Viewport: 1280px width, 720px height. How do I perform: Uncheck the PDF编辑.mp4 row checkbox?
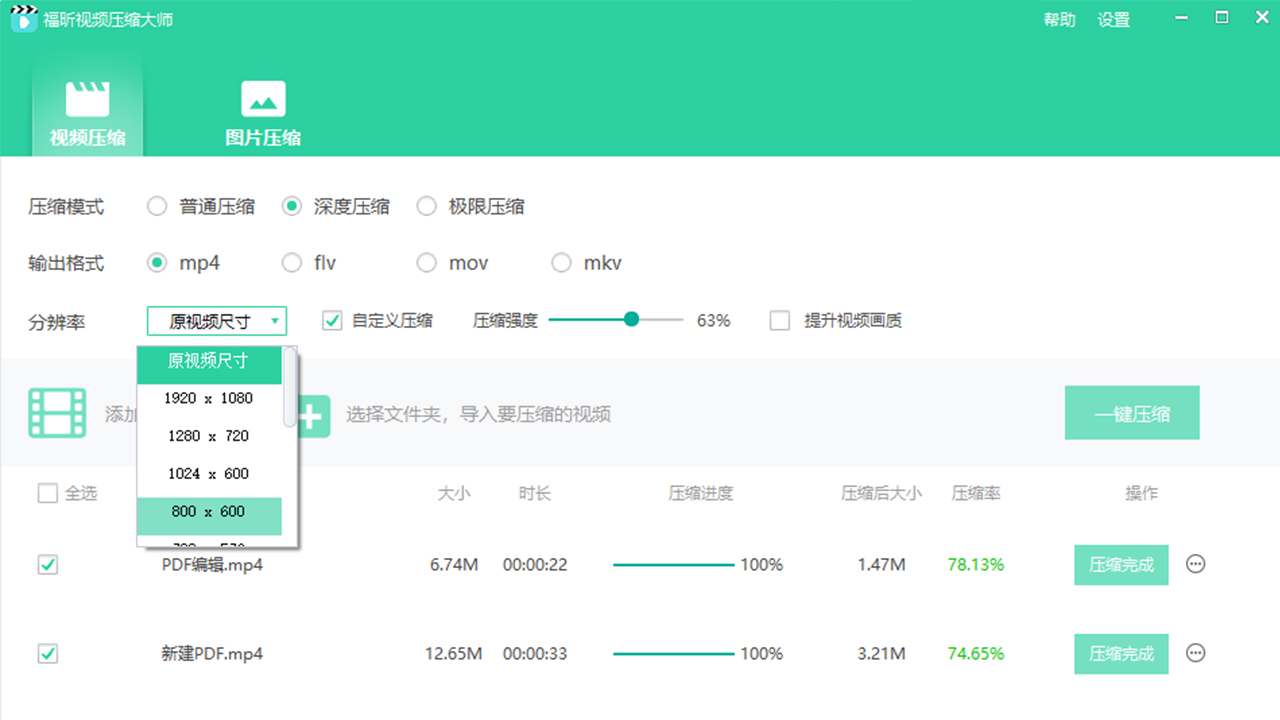(48, 565)
